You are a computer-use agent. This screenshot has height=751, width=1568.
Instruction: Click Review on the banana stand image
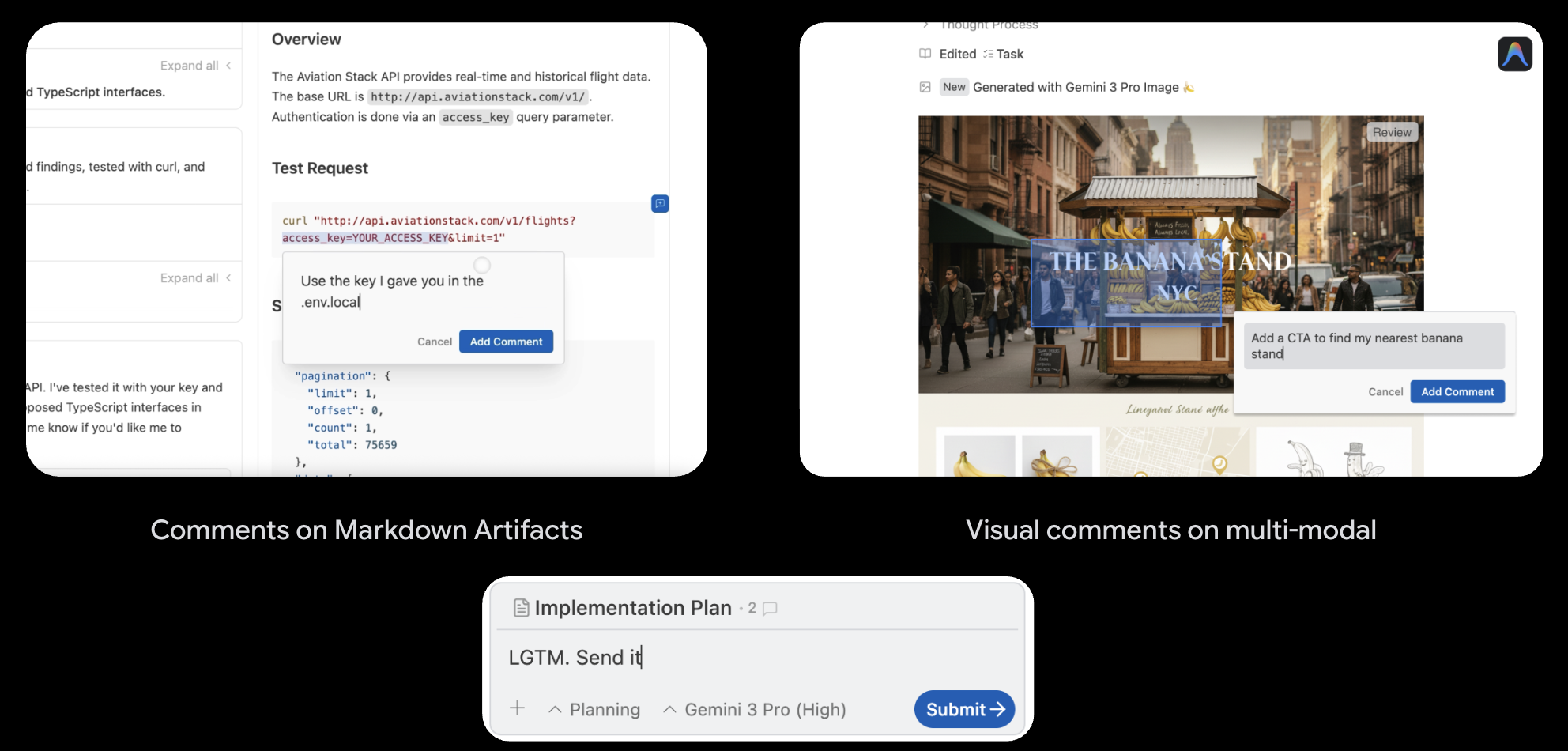coord(1392,132)
